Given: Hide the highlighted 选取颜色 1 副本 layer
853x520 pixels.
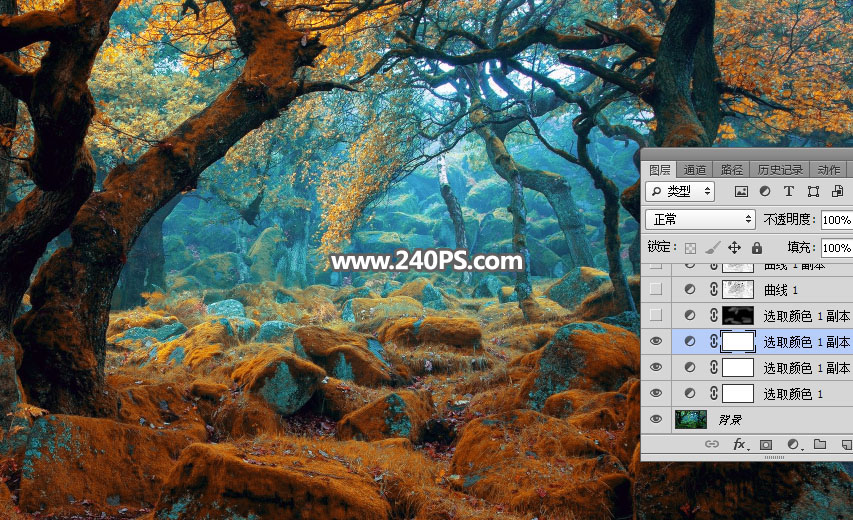Looking at the screenshot, I should (656, 341).
